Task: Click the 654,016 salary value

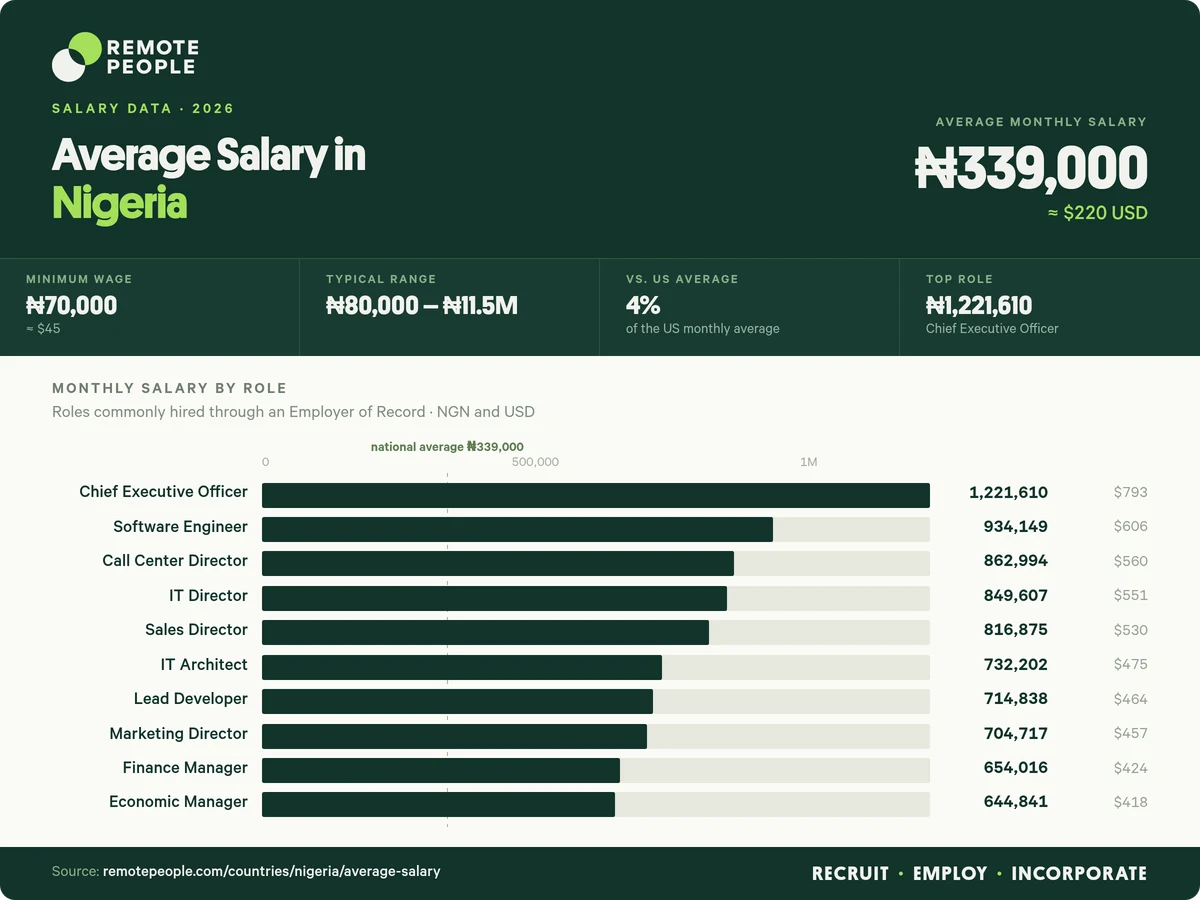Action: point(1016,768)
